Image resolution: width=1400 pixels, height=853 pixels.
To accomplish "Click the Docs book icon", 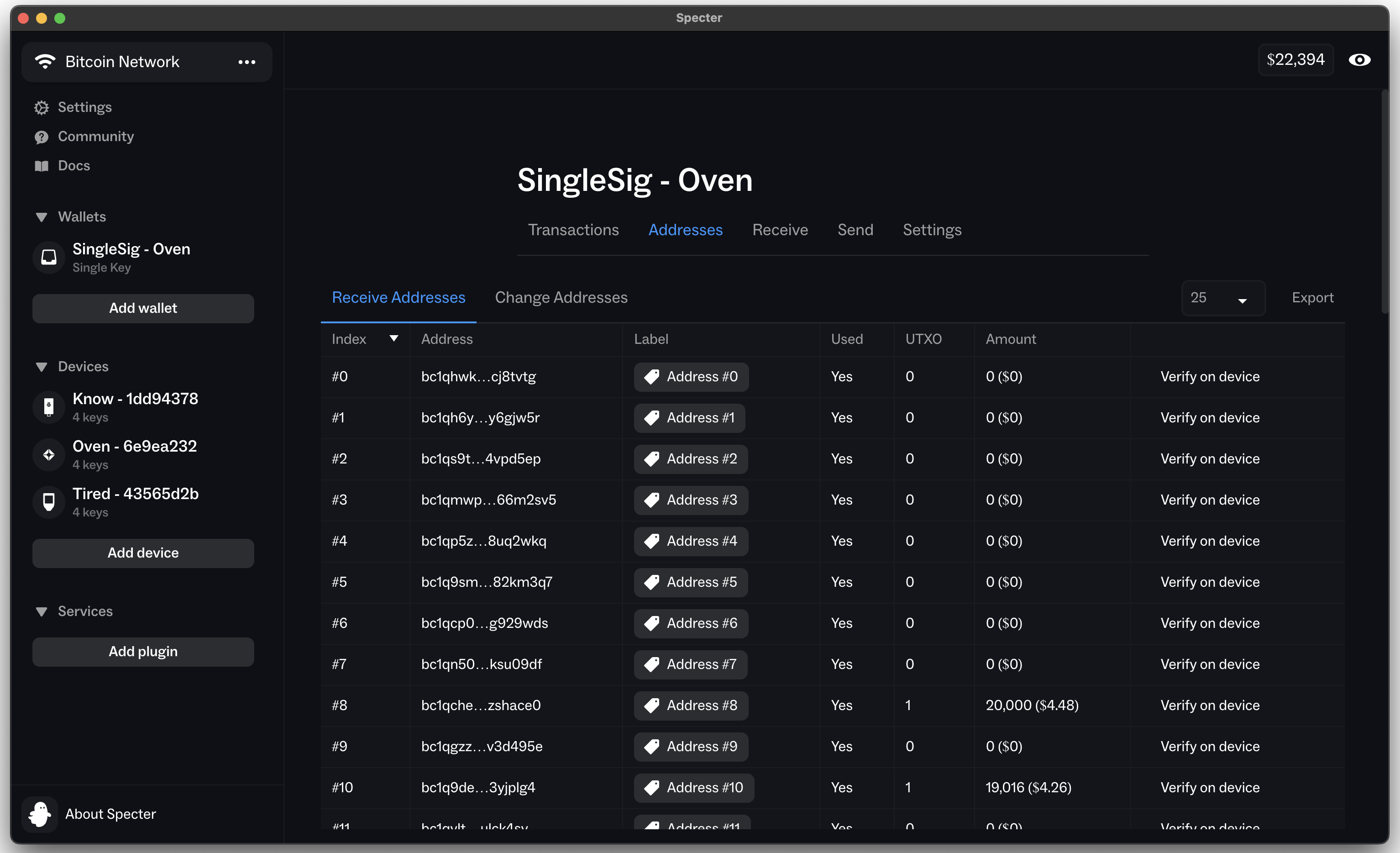I will point(42,166).
